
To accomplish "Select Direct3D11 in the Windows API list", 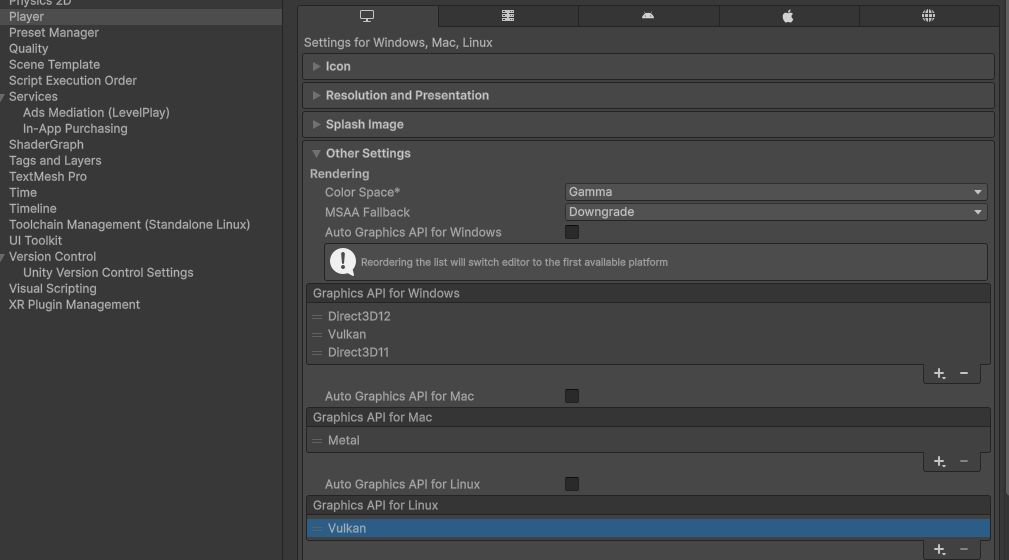I will pyautogui.click(x=648, y=353).
